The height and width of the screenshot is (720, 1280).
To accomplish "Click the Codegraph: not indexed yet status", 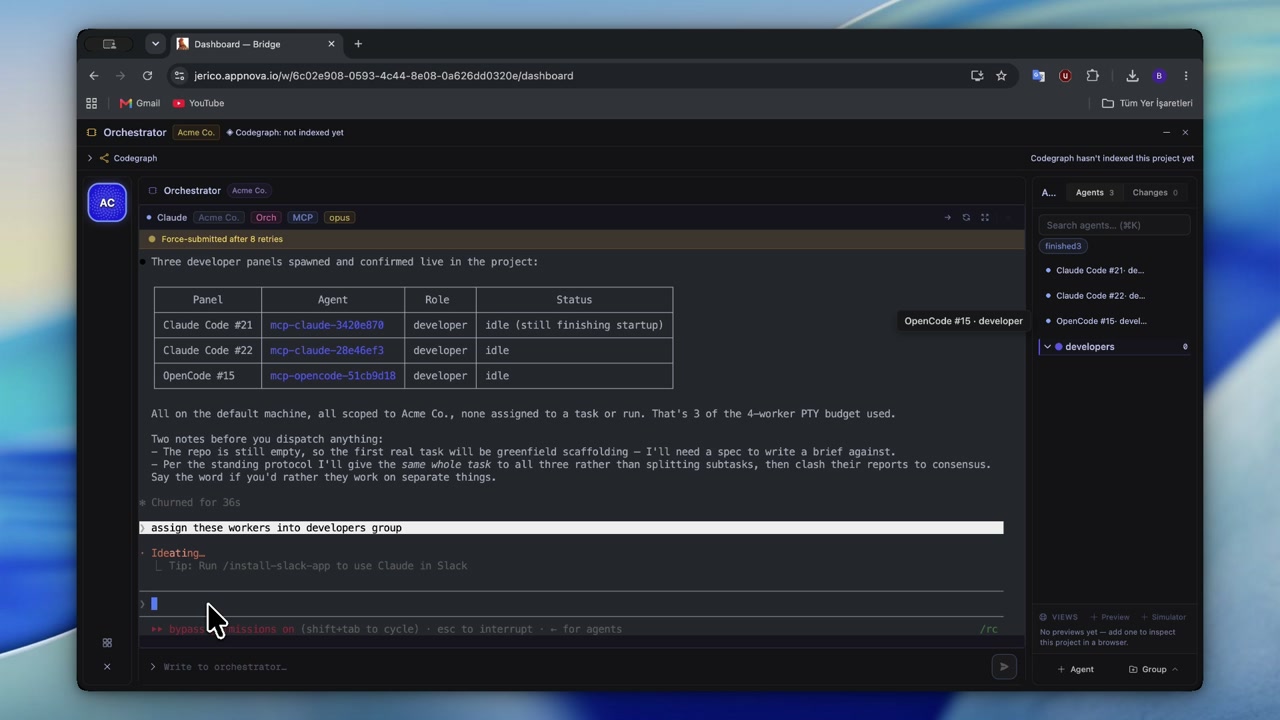I will coord(285,132).
